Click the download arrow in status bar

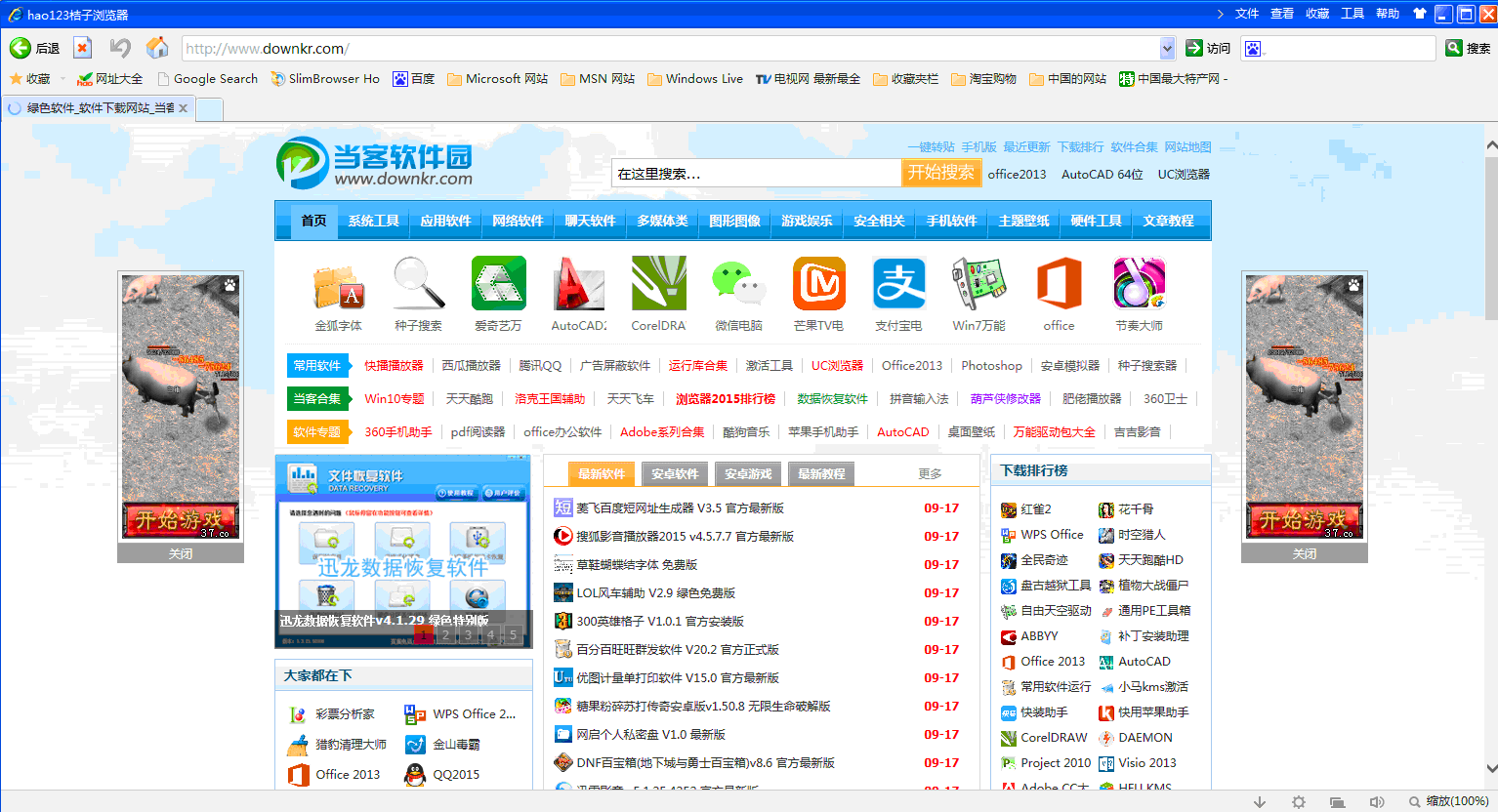pos(1260,802)
